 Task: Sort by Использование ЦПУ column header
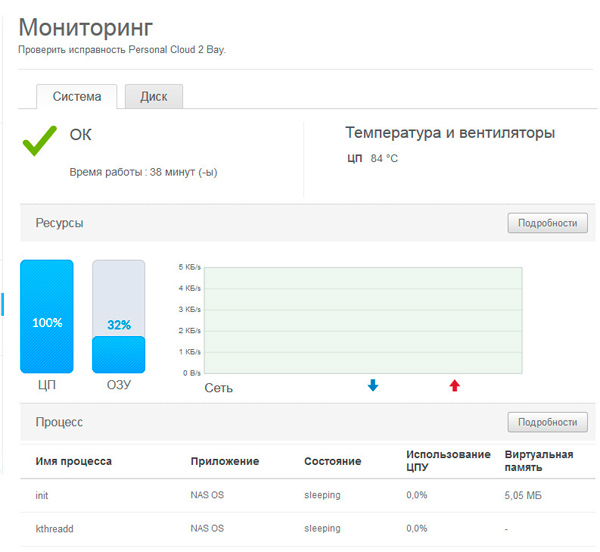click(447, 461)
